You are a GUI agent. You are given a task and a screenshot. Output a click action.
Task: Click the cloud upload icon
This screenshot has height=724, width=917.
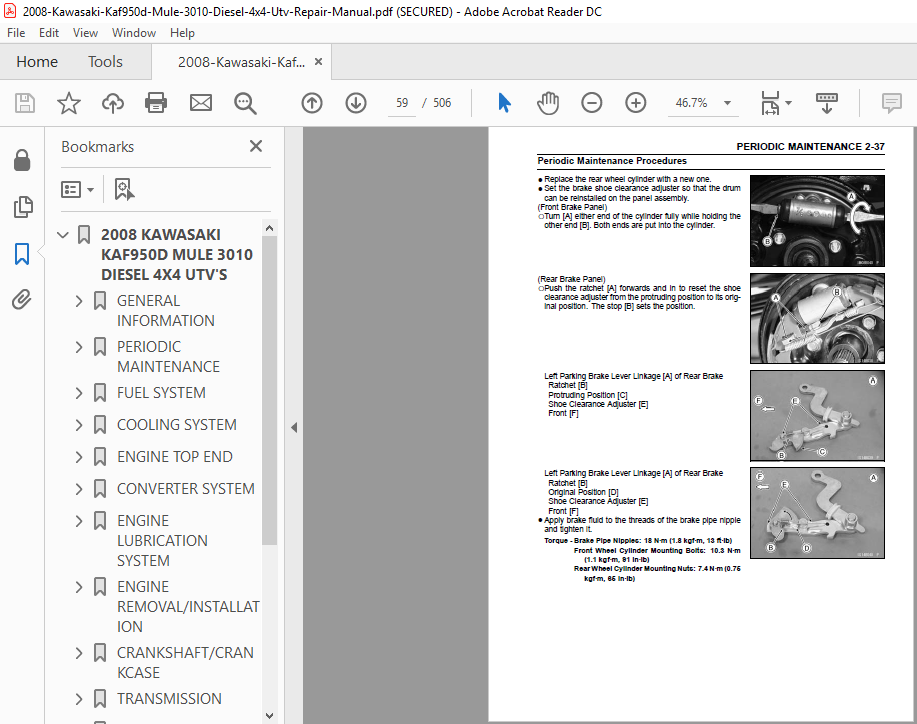112,104
